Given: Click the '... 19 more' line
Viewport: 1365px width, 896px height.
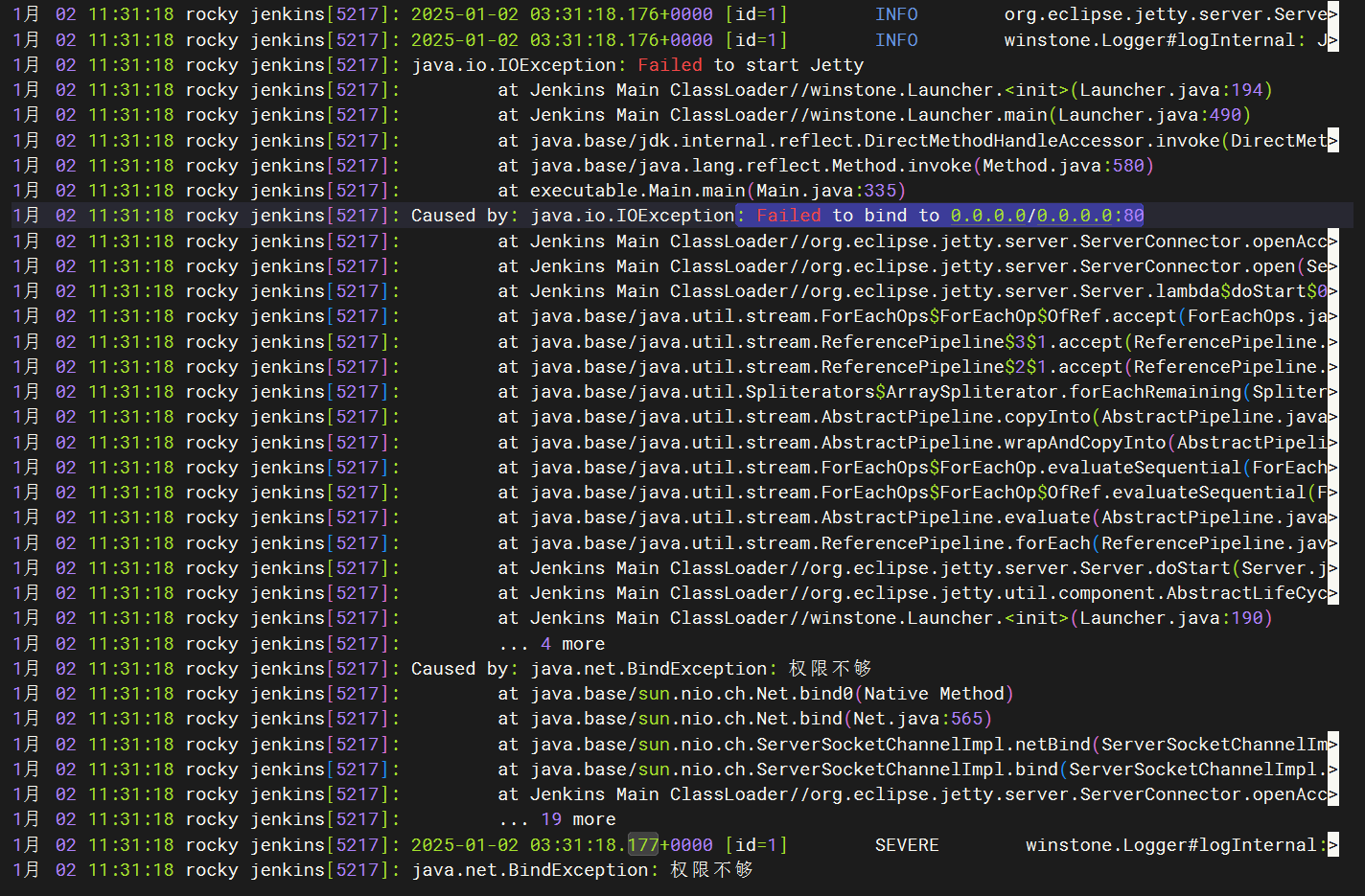Looking at the screenshot, I should point(557,819).
